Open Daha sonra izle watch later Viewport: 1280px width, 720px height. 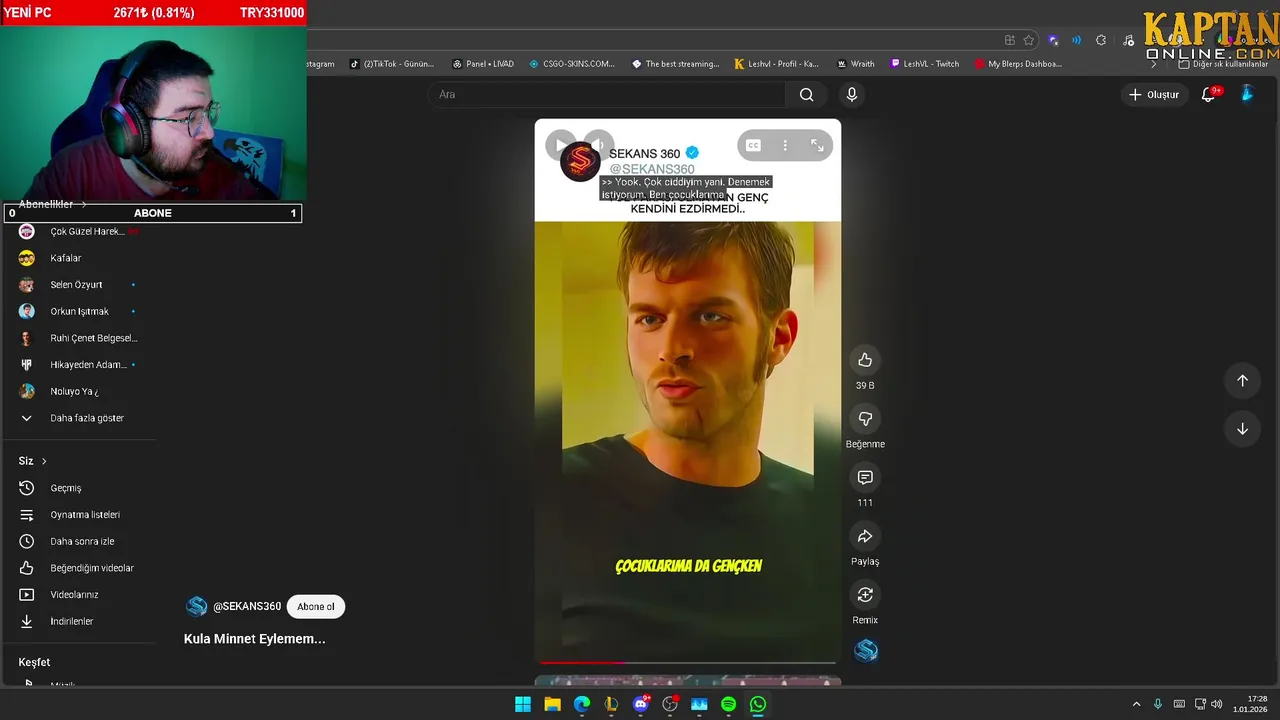click(80, 541)
